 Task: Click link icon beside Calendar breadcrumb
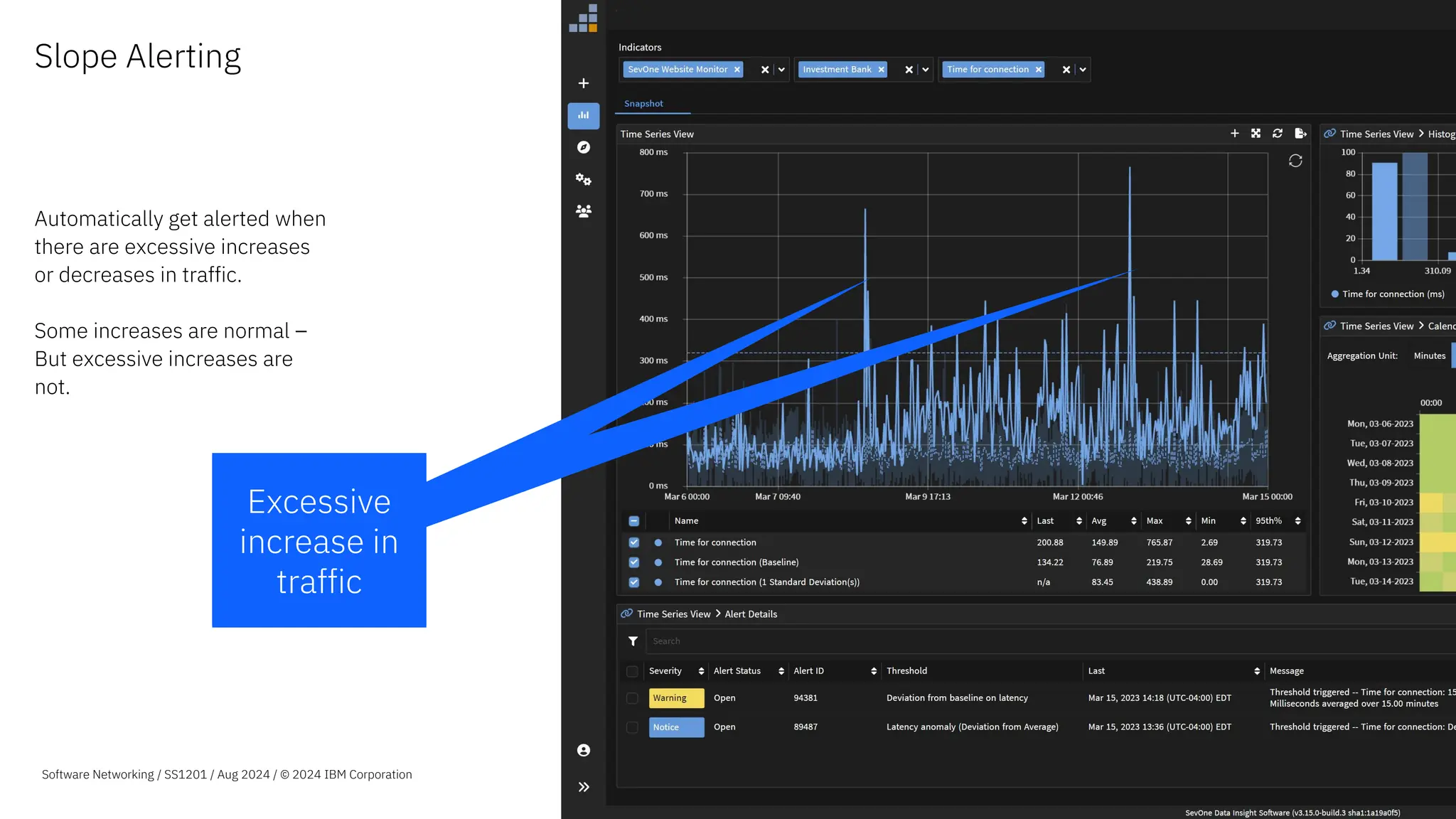point(1329,326)
